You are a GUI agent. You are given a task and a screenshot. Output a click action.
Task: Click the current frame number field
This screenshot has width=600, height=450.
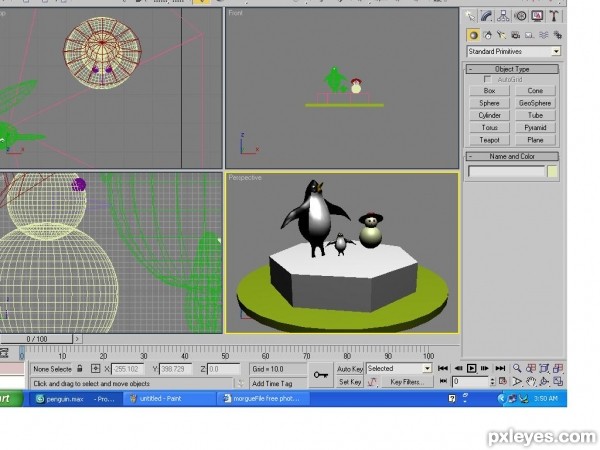click(470, 382)
